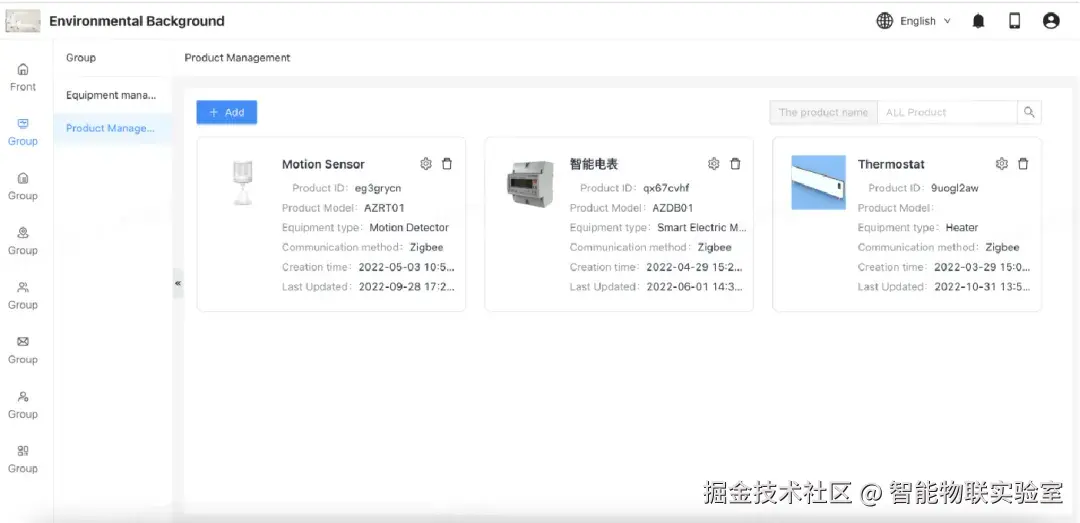Focus the ALL Product search field

pyautogui.click(x=947, y=112)
